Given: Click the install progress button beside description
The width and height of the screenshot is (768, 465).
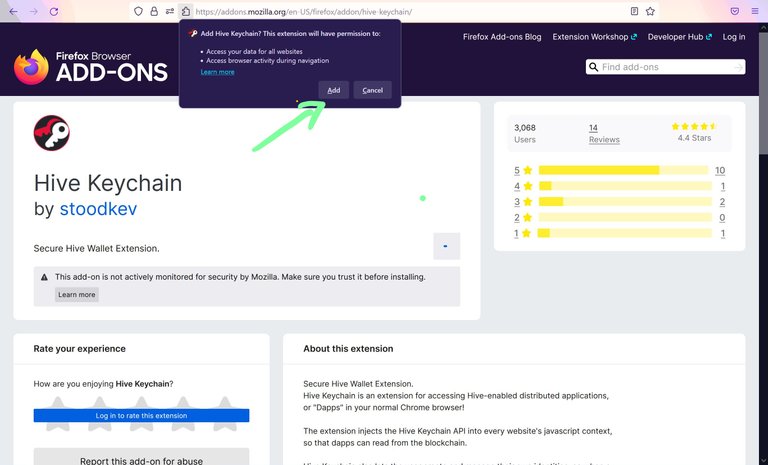Looking at the screenshot, I should coord(447,246).
